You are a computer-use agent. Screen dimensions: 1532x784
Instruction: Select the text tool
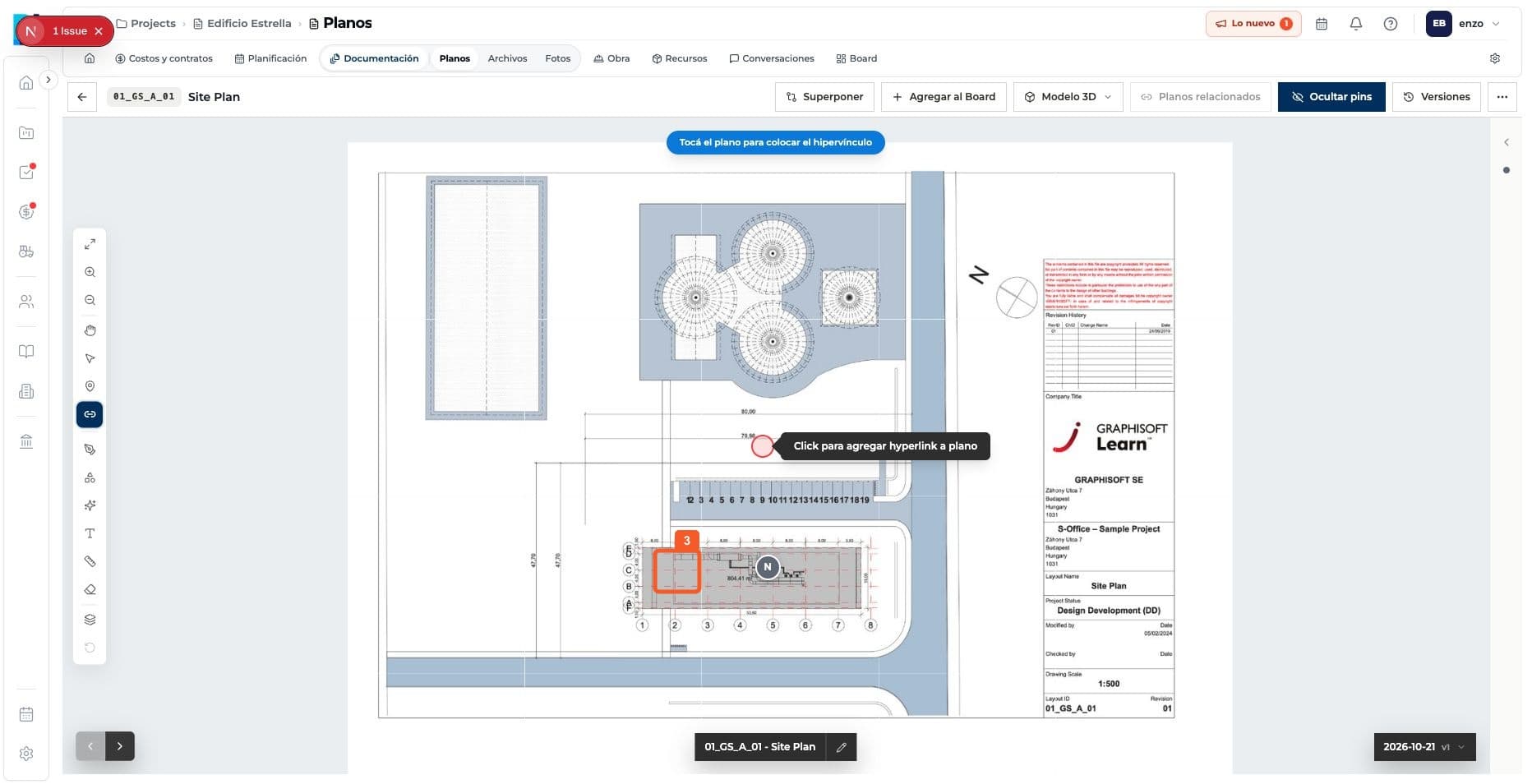90,533
